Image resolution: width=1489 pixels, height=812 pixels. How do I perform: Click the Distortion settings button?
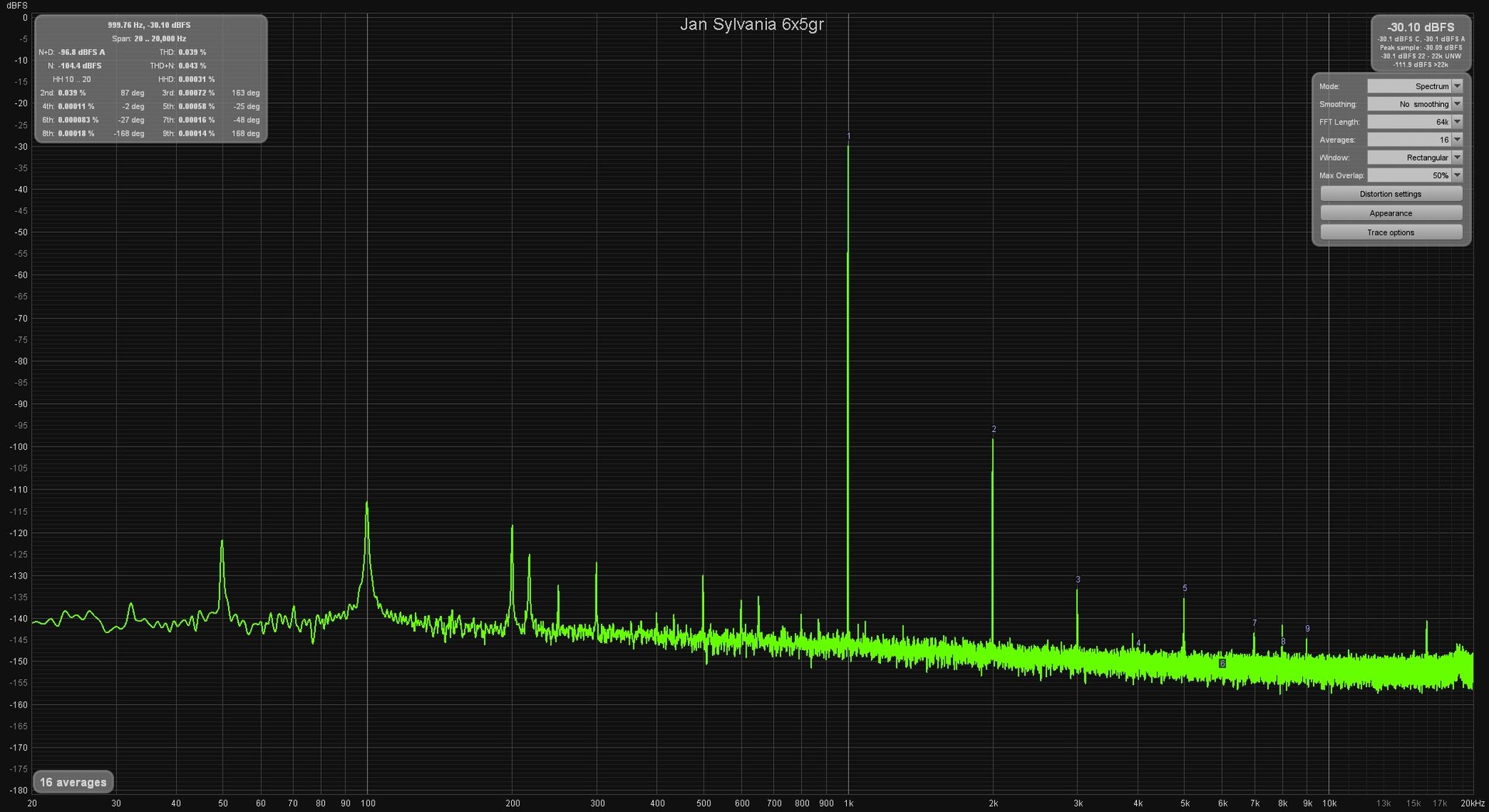coord(1391,194)
